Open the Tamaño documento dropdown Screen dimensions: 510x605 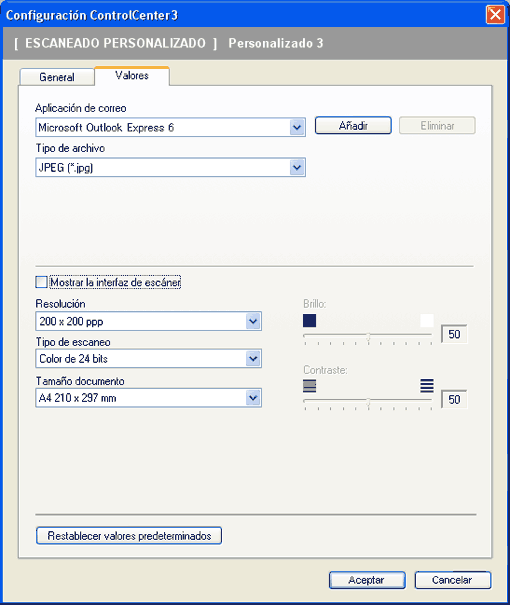pos(253,398)
